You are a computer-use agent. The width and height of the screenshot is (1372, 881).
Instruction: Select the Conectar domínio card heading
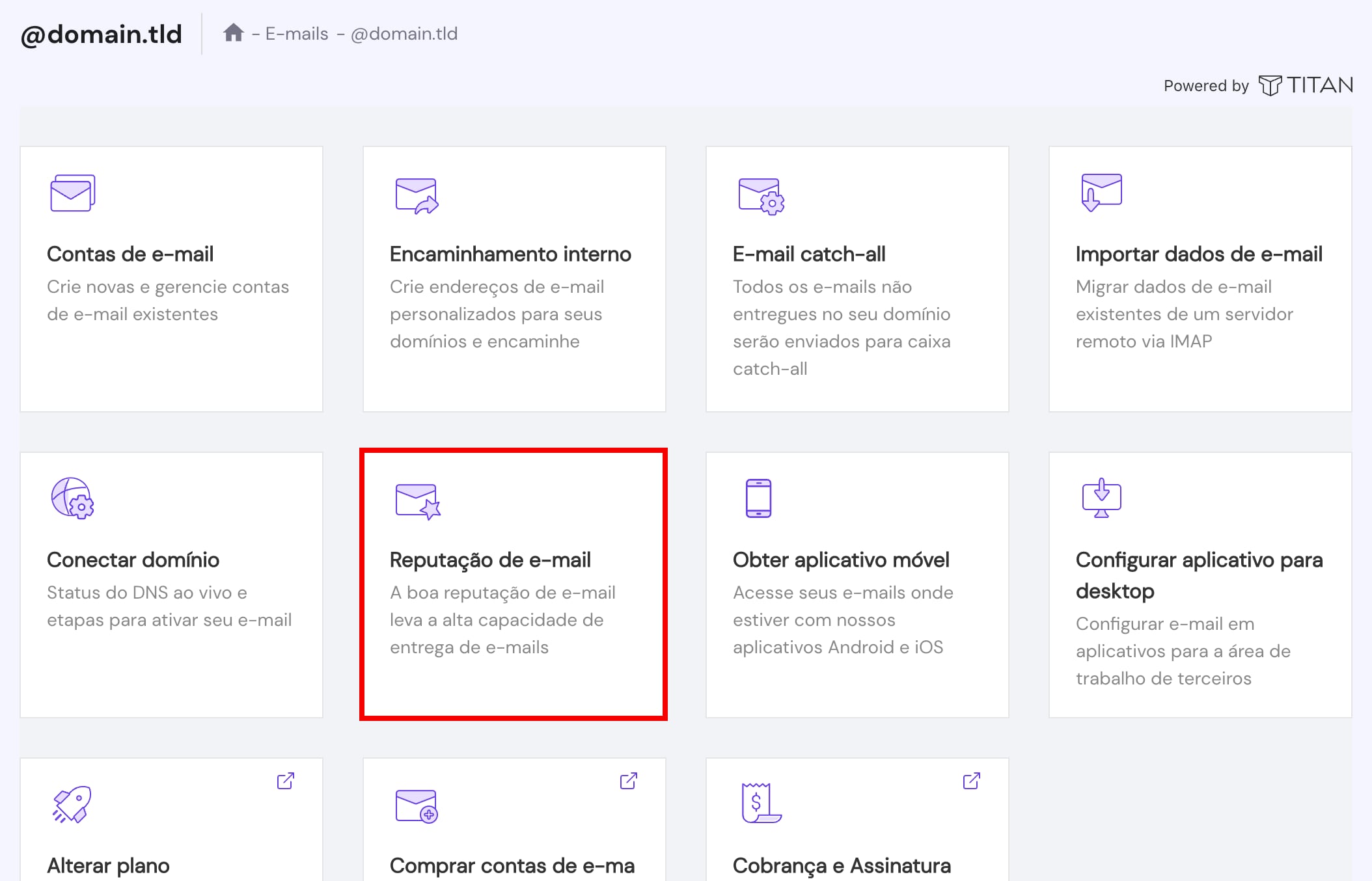pyautogui.click(x=133, y=560)
